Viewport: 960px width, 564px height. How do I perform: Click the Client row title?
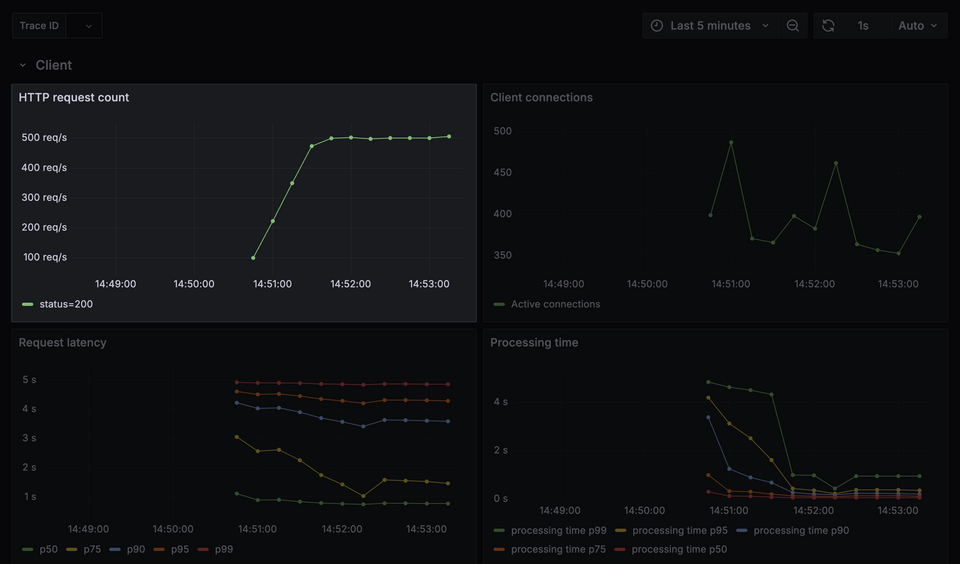pyautogui.click(x=54, y=65)
